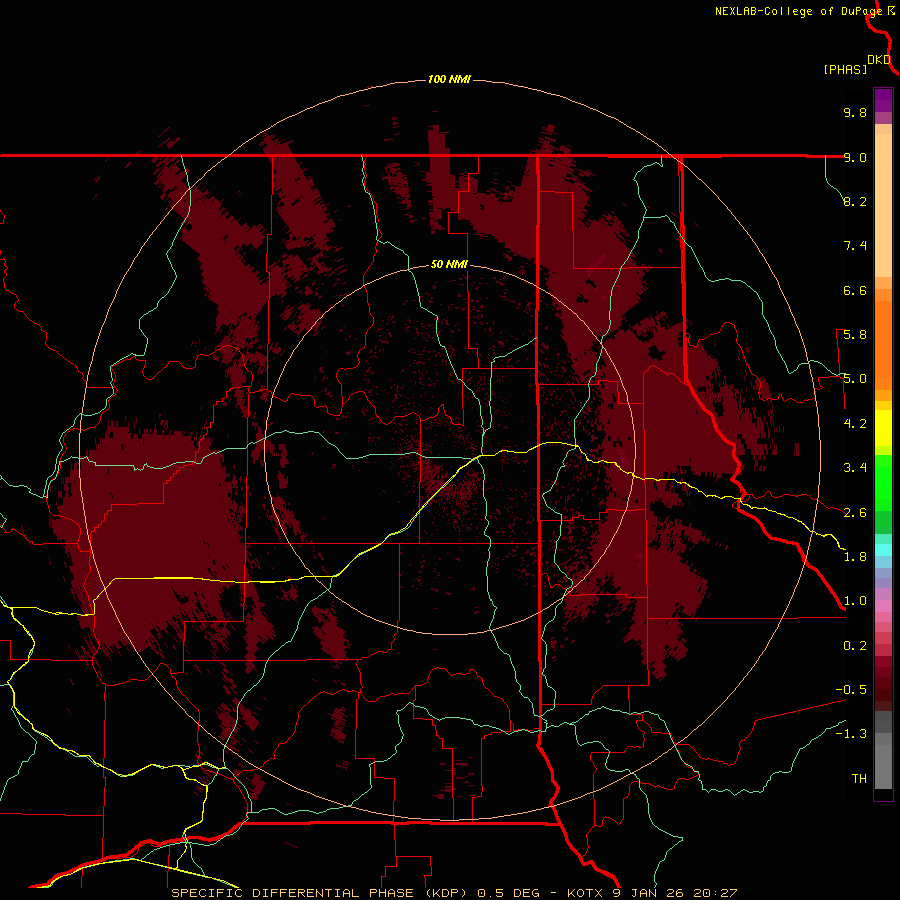Select the 1.0 scale value
This screenshot has width=900, height=900.
(x=855, y=601)
